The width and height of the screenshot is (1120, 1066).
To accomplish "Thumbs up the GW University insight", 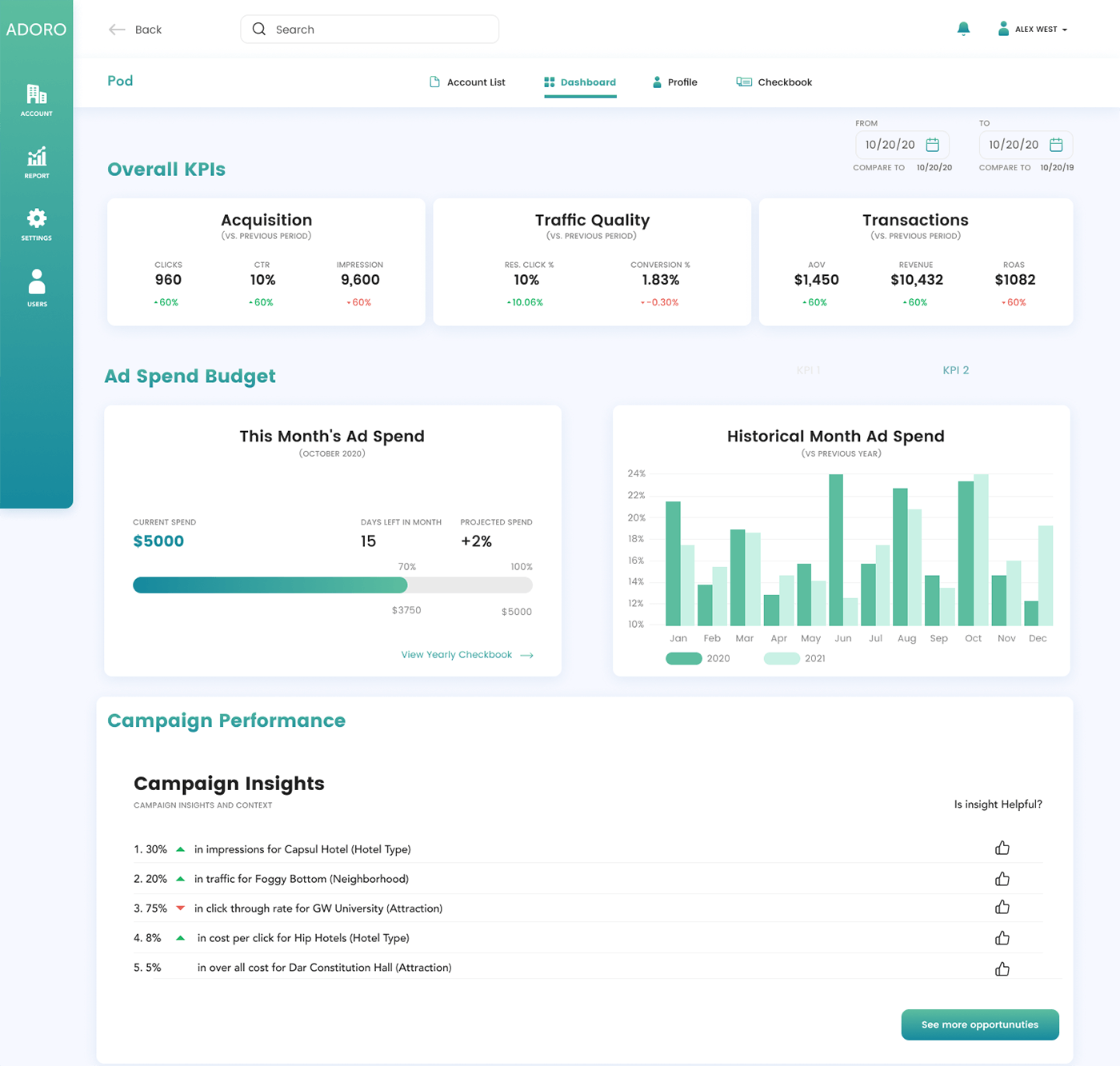I will [x=1002, y=907].
